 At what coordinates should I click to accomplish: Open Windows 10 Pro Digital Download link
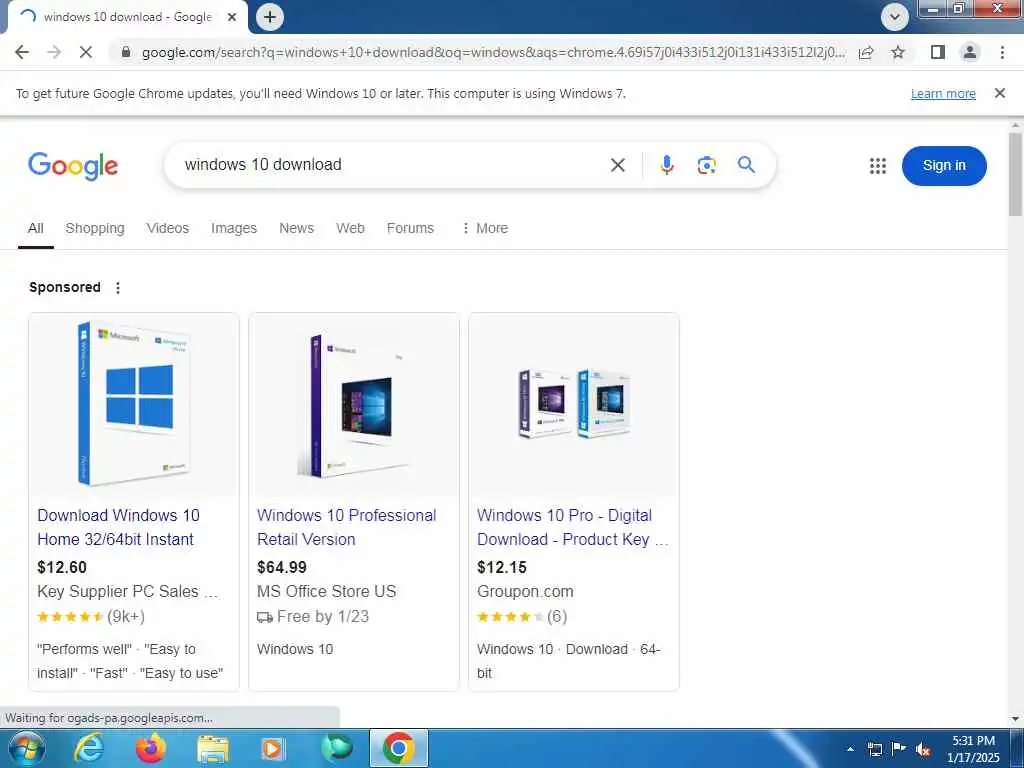(x=573, y=527)
